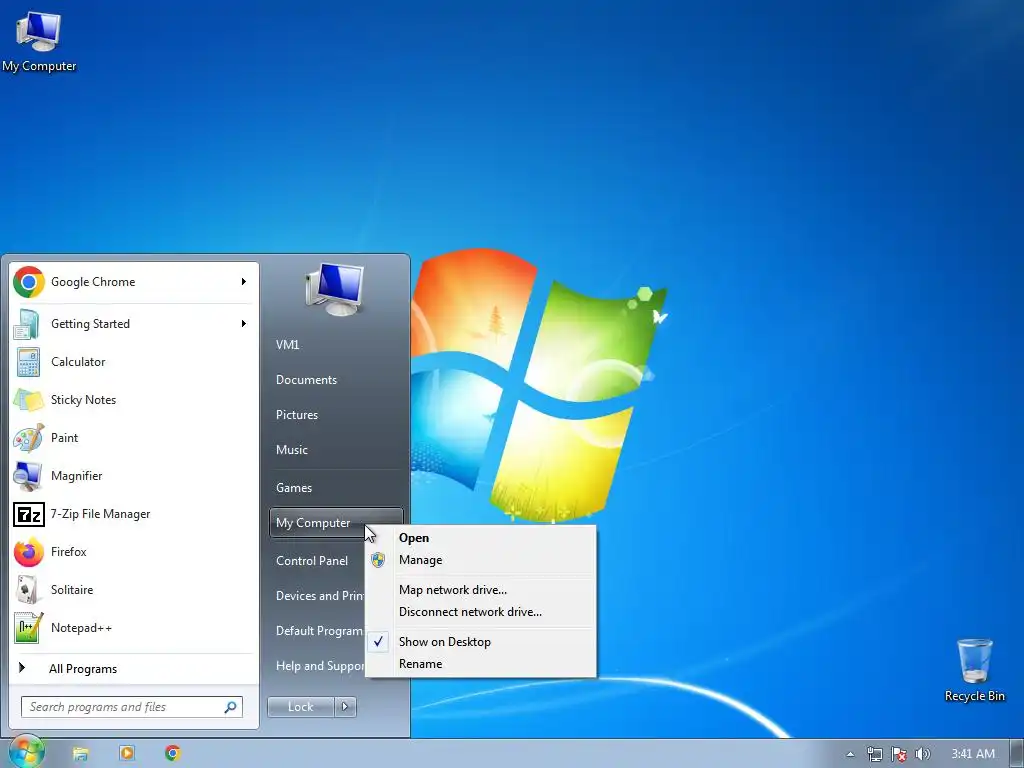Click the shield icon beside Manage
The image size is (1024, 768).
pos(378,560)
